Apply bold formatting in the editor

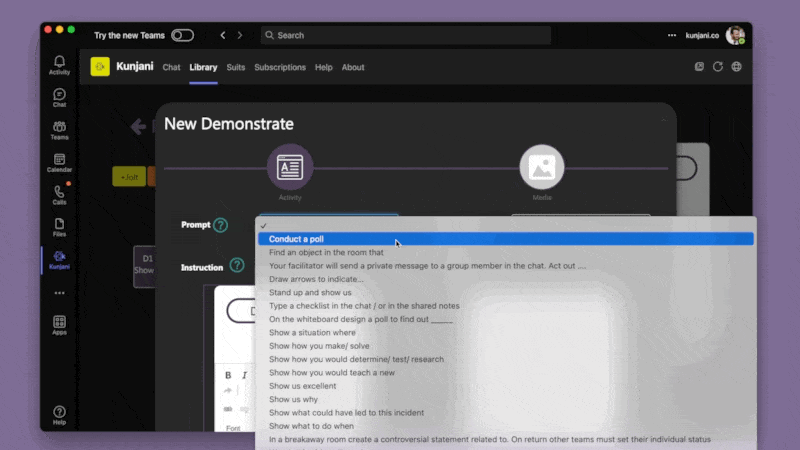[228, 375]
